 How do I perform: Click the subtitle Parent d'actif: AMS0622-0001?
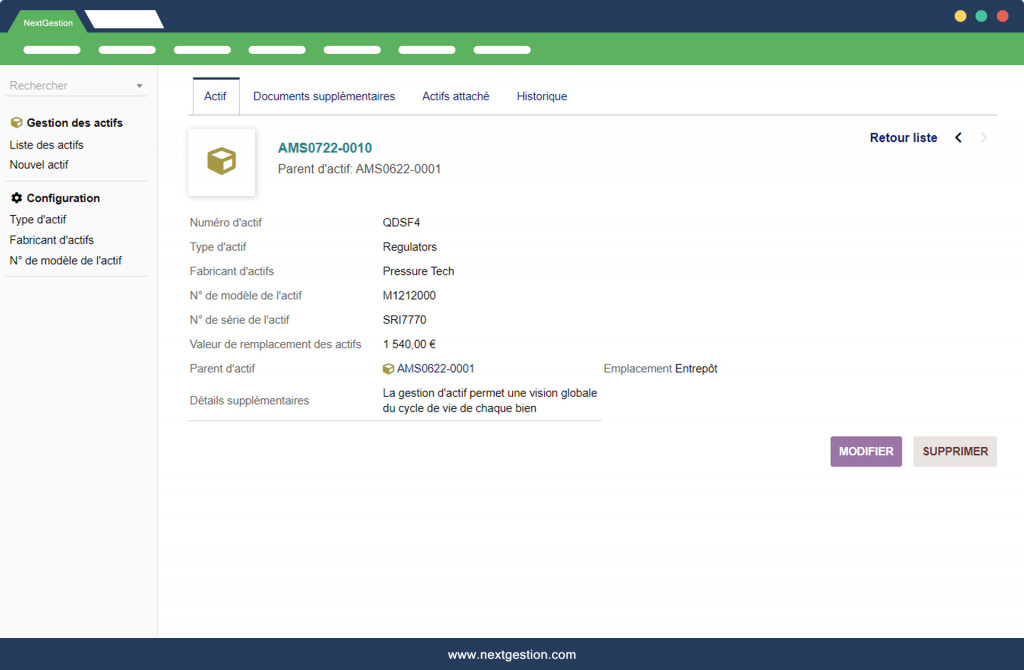(x=359, y=169)
